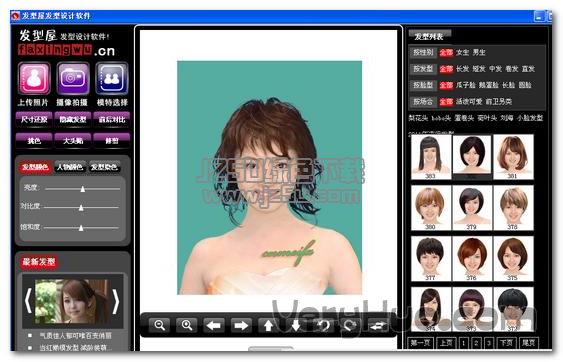Adjust the 亮度 brightness slider handle
The image size is (563, 362).
(83, 189)
